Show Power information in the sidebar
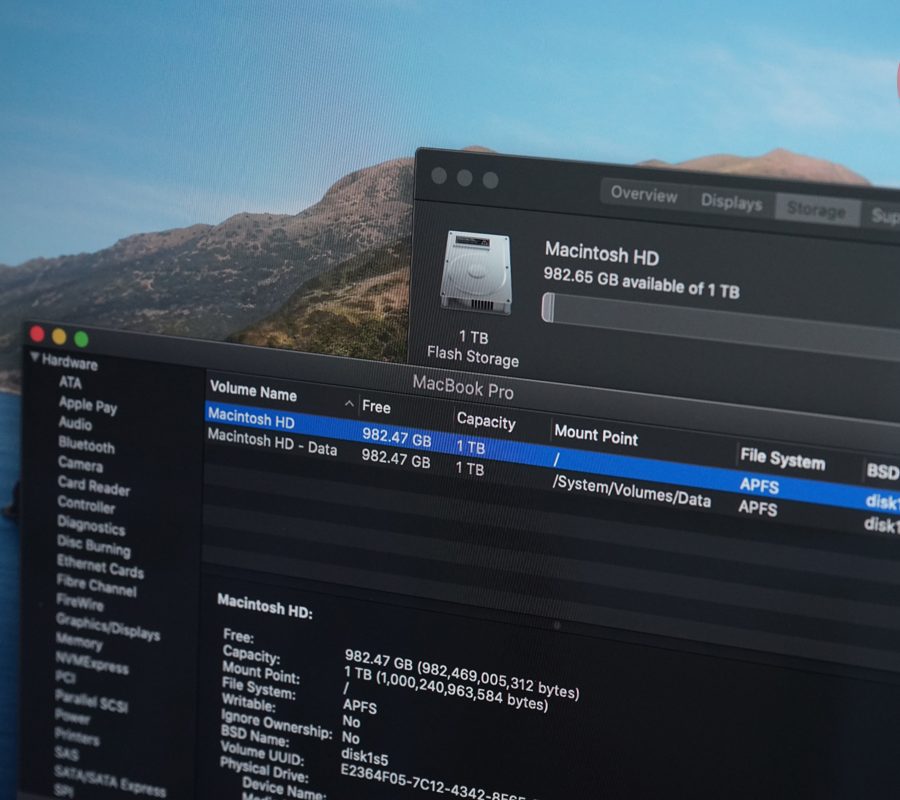This screenshot has width=900, height=800. tap(72, 716)
